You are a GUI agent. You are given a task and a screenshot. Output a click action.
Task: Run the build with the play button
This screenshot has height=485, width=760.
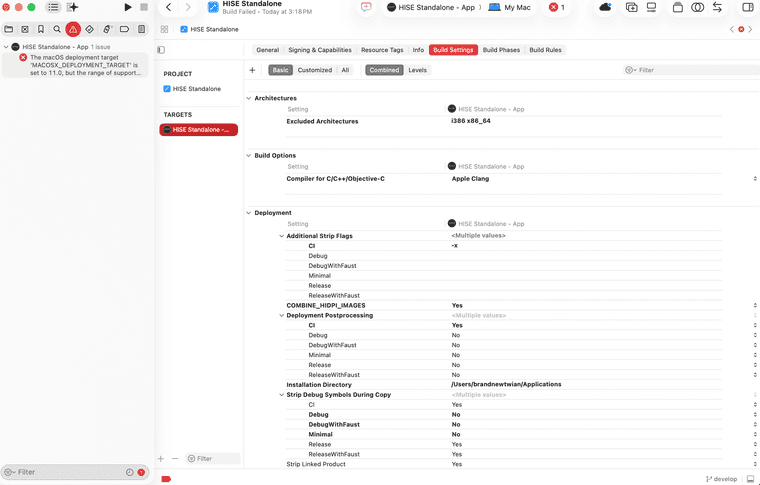[x=127, y=7]
